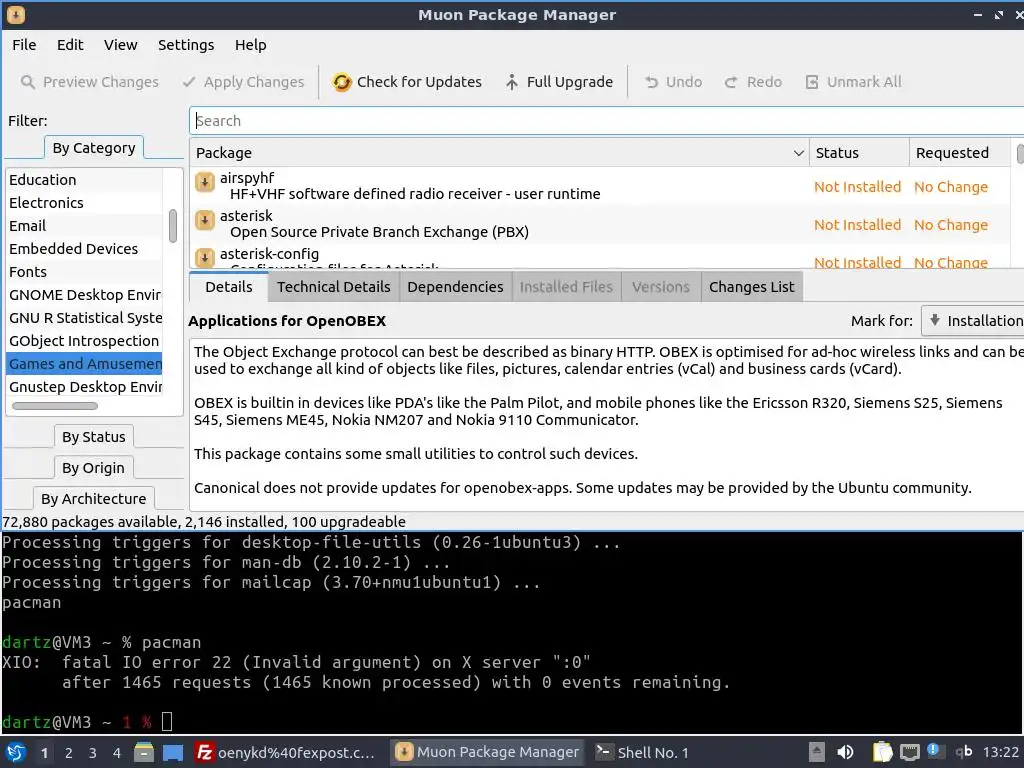Open the View menu

tap(121, 45)
